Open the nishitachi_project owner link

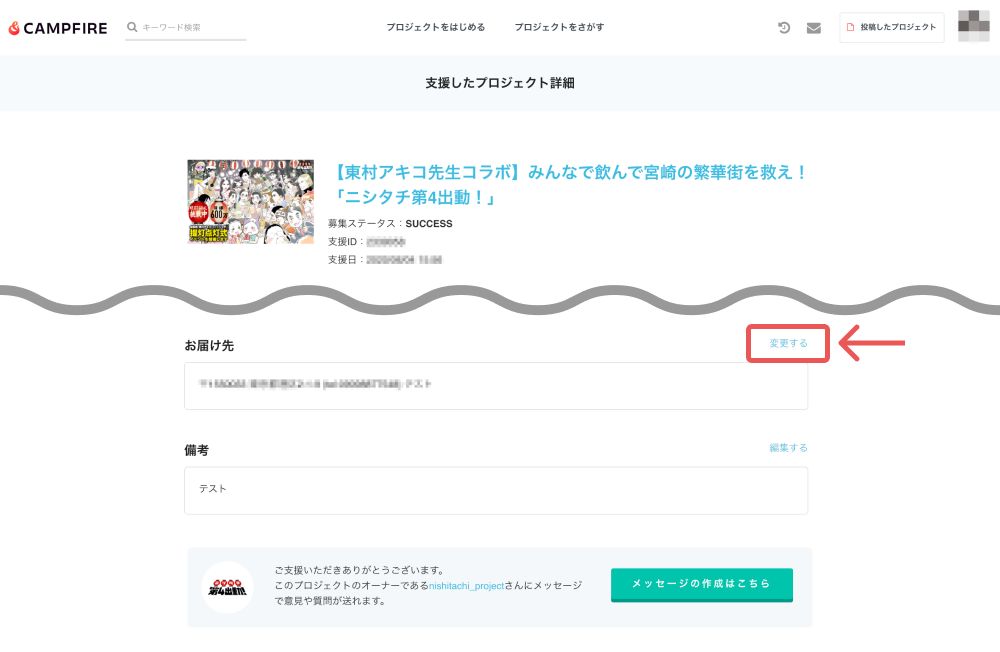[466, 586]
